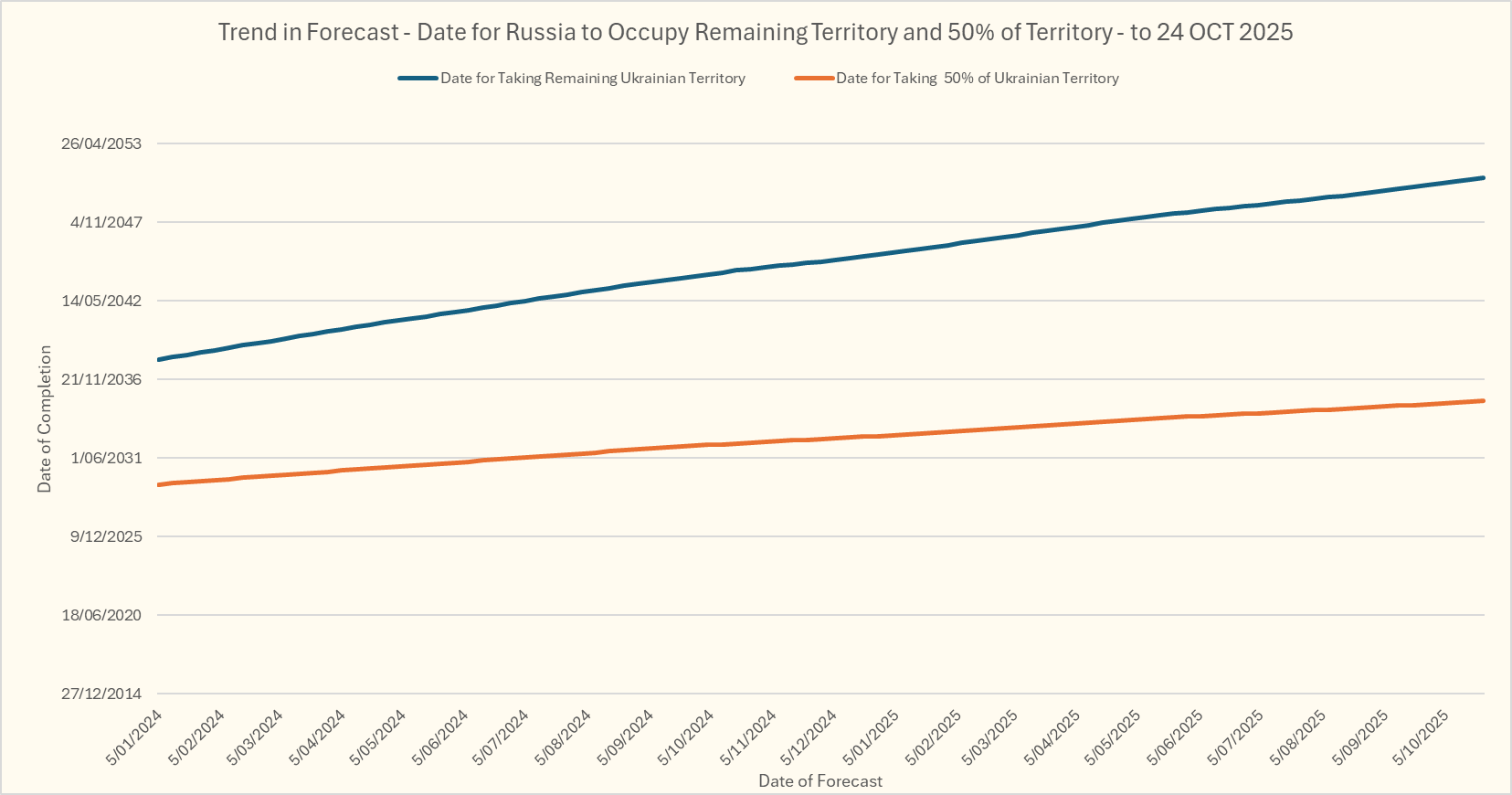
Task: Select the 21/11/2036 y-axis tick label
Action: point(101,379)
